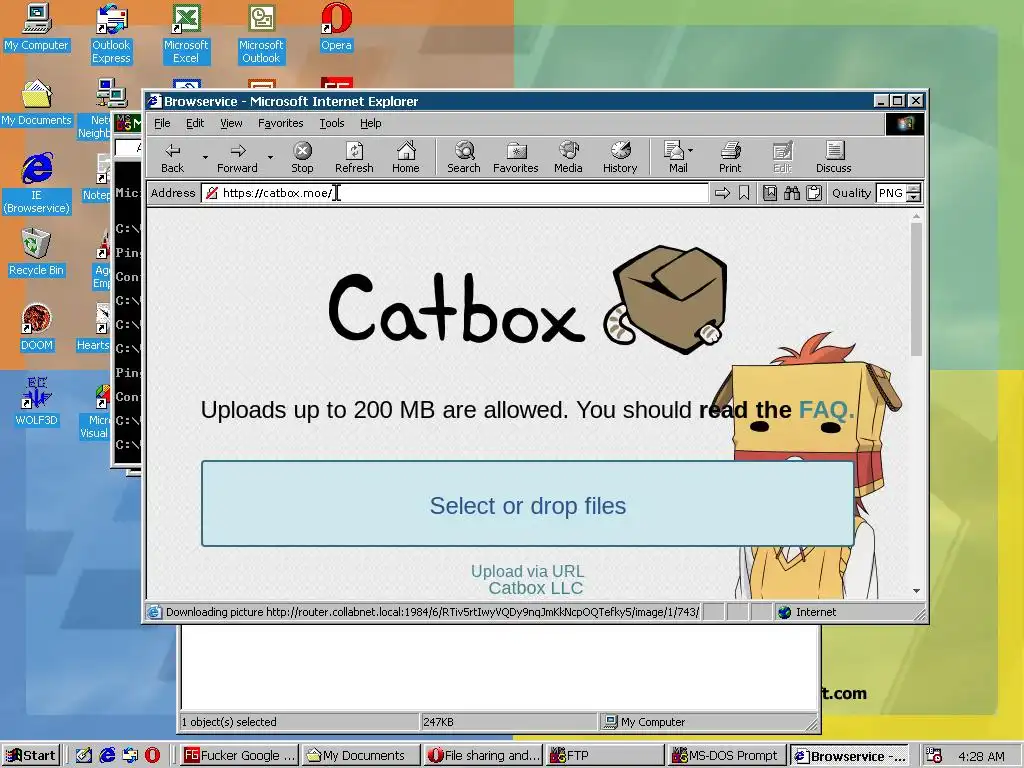Open the Opera desktop shortcut
The height and width of the screenshot is (768, 1024).
pyautogui.click(x=336, y=28)
